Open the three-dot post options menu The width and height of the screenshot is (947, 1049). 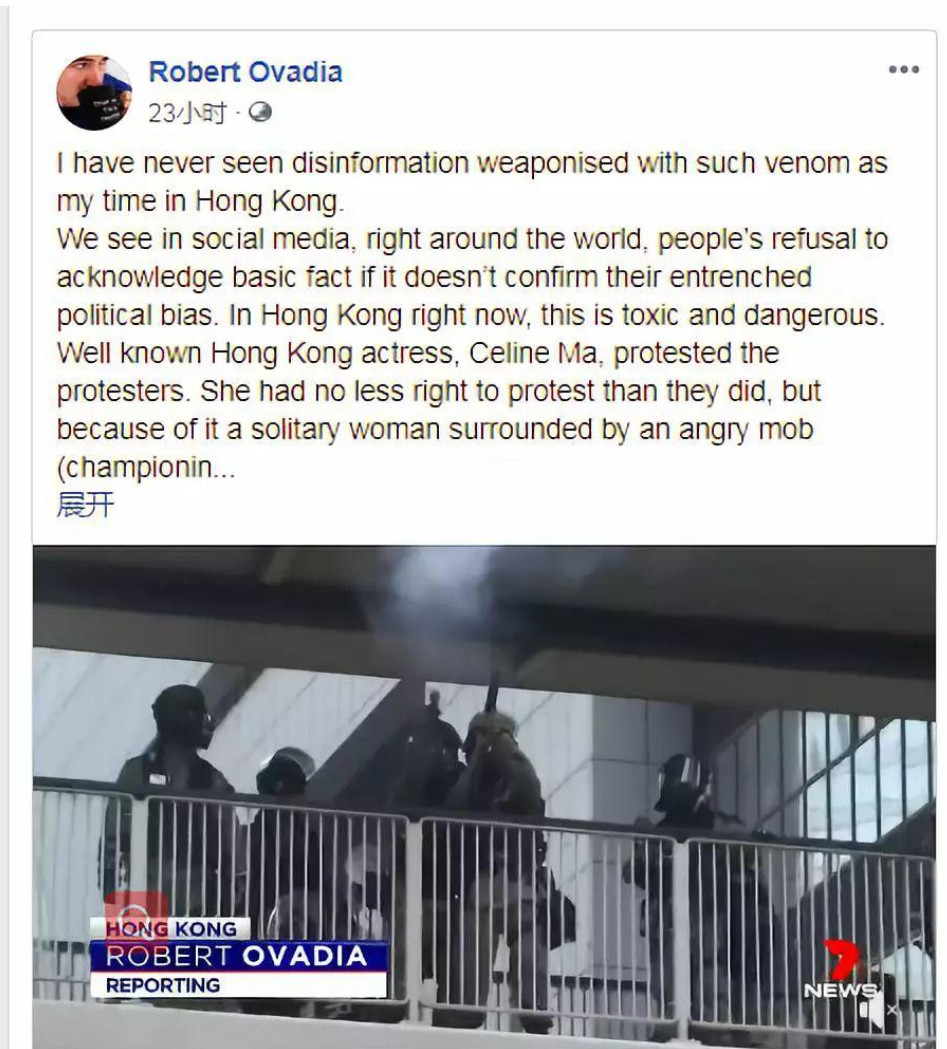904,70
